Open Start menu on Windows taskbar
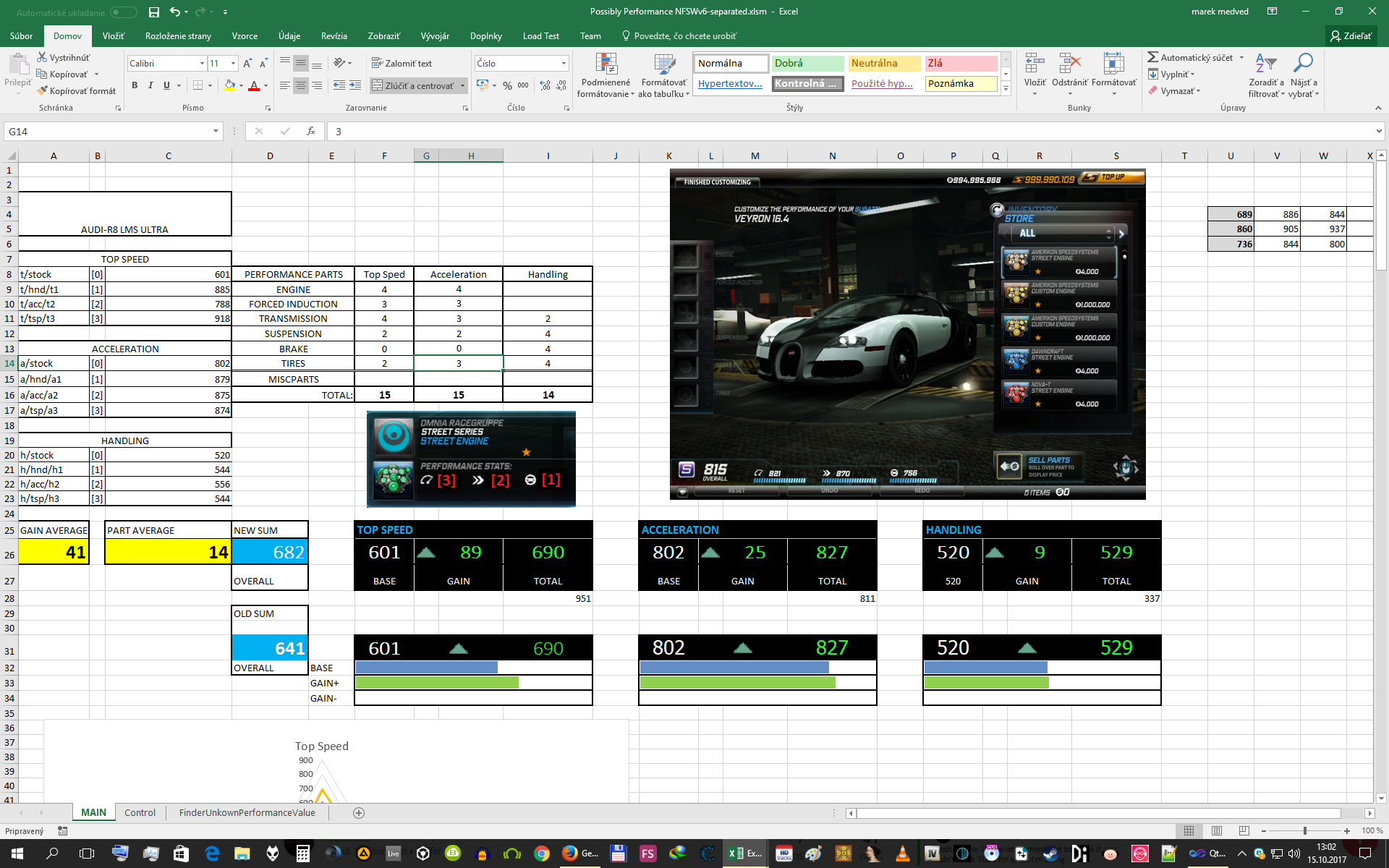This screenshot has width=1389, height=868. [x=17, y=854]
